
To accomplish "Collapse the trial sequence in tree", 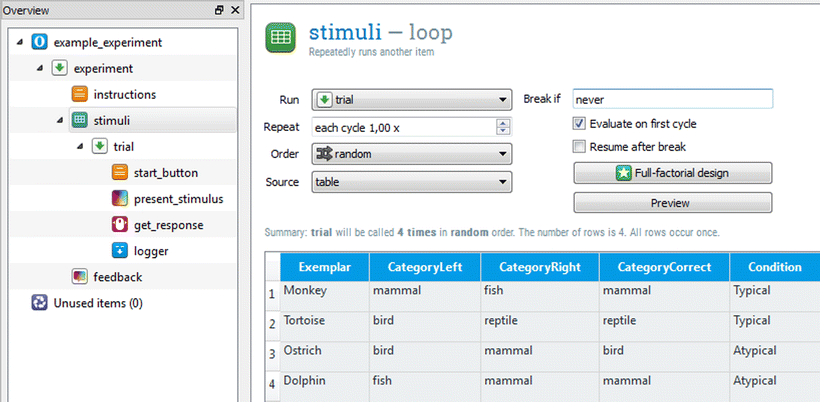I will point(79,147).
